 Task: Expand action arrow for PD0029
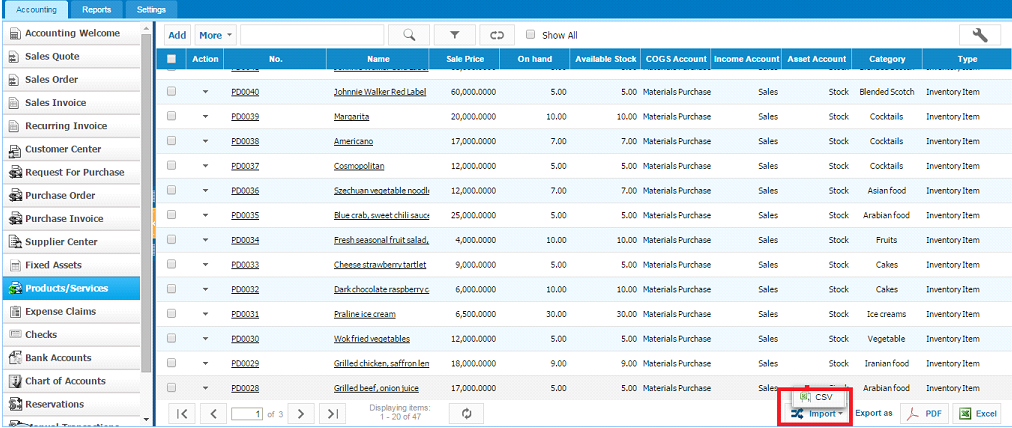[206, 363]
